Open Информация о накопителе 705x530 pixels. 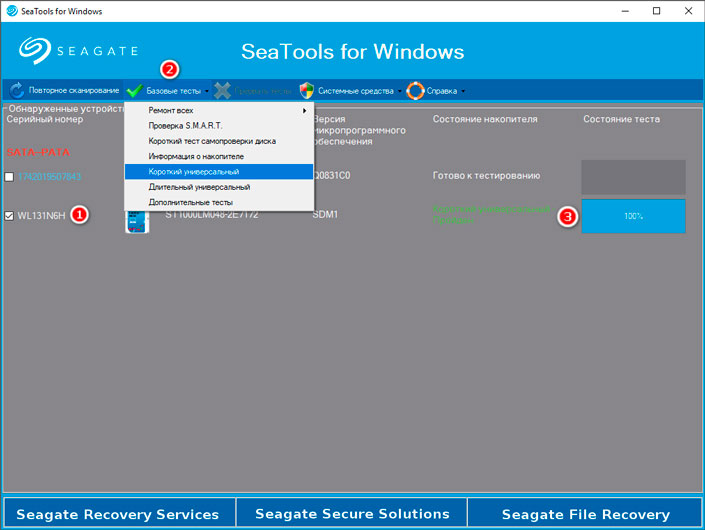point(219,156)
